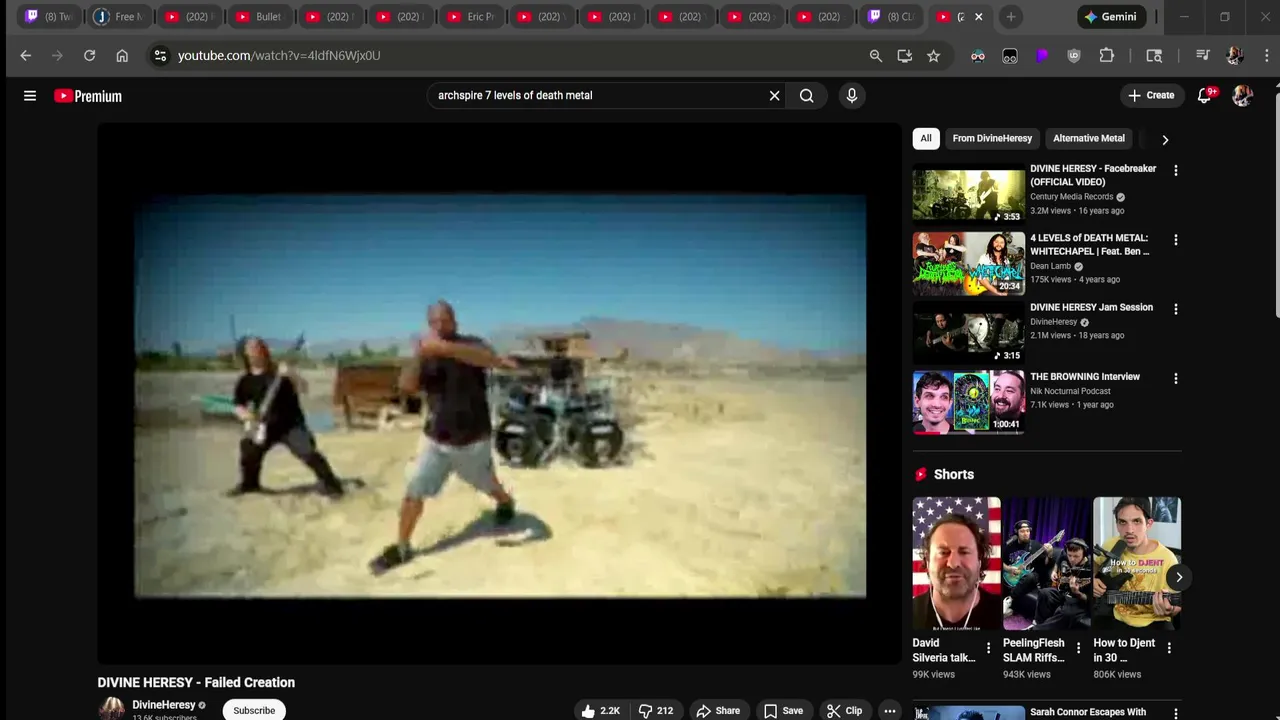
Task: Open Facebreaker video thumbnail
Action: click(968, 194)
